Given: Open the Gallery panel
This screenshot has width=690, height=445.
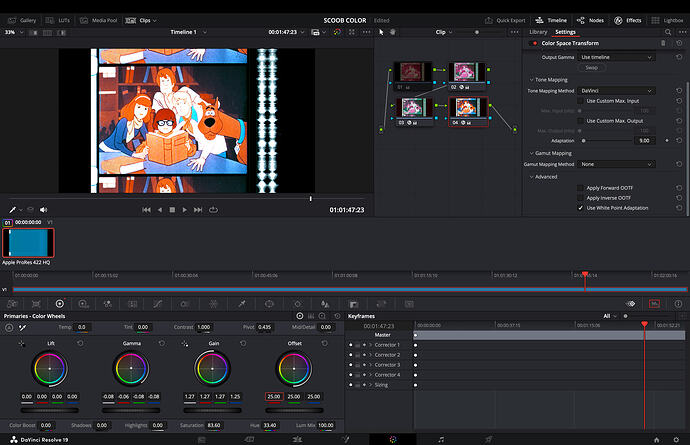Looking at the screenshot, I should pyautogui.click(x=23, y=20).
